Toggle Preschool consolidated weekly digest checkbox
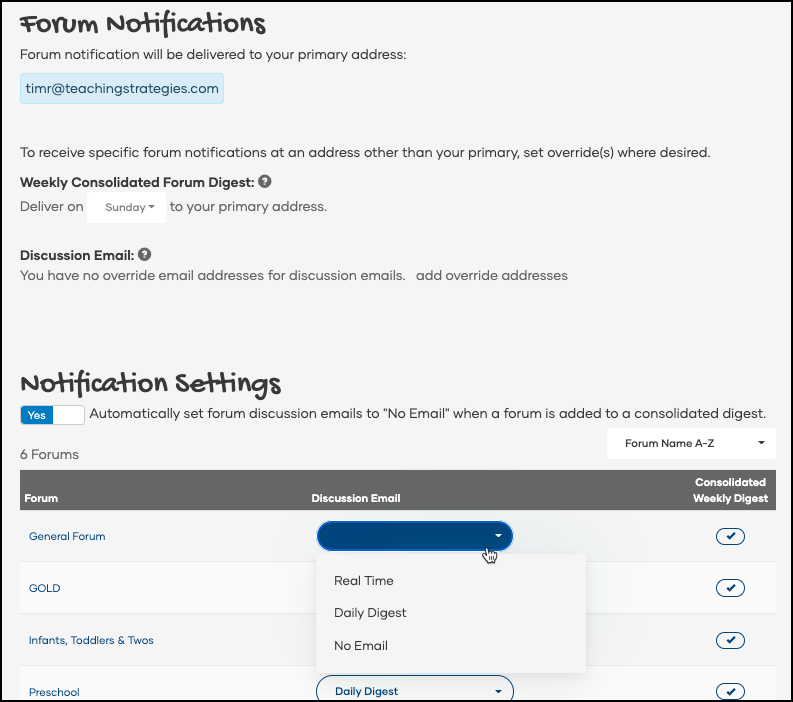 coord(730,691)
